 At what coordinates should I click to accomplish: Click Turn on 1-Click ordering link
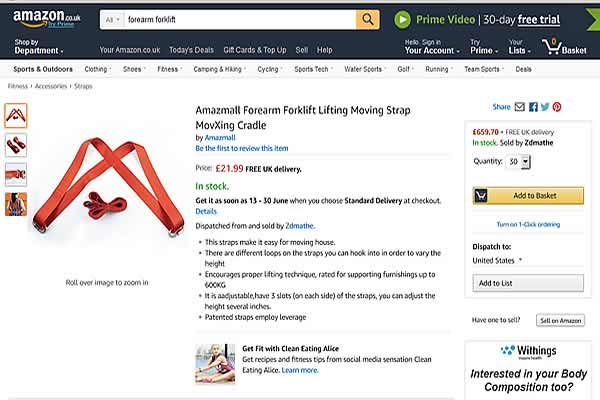tap(528, 224)
